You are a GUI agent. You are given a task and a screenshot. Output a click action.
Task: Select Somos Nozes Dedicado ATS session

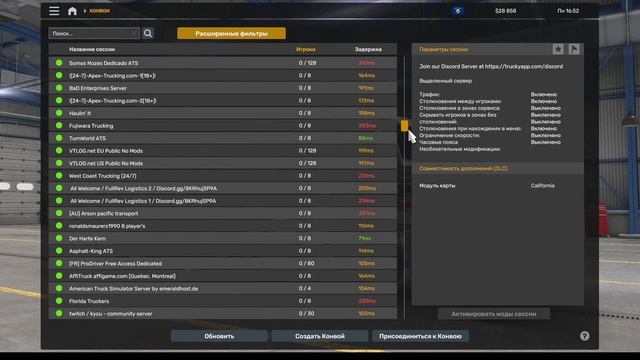pyautogui.click(x=222, y=63)
